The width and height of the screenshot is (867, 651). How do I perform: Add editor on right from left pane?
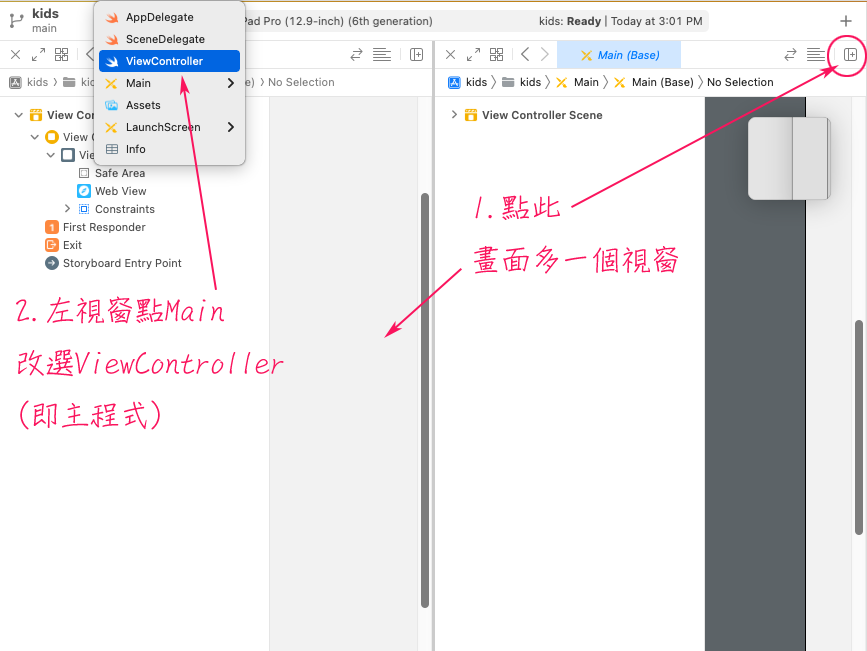click(x=416, y=54)
